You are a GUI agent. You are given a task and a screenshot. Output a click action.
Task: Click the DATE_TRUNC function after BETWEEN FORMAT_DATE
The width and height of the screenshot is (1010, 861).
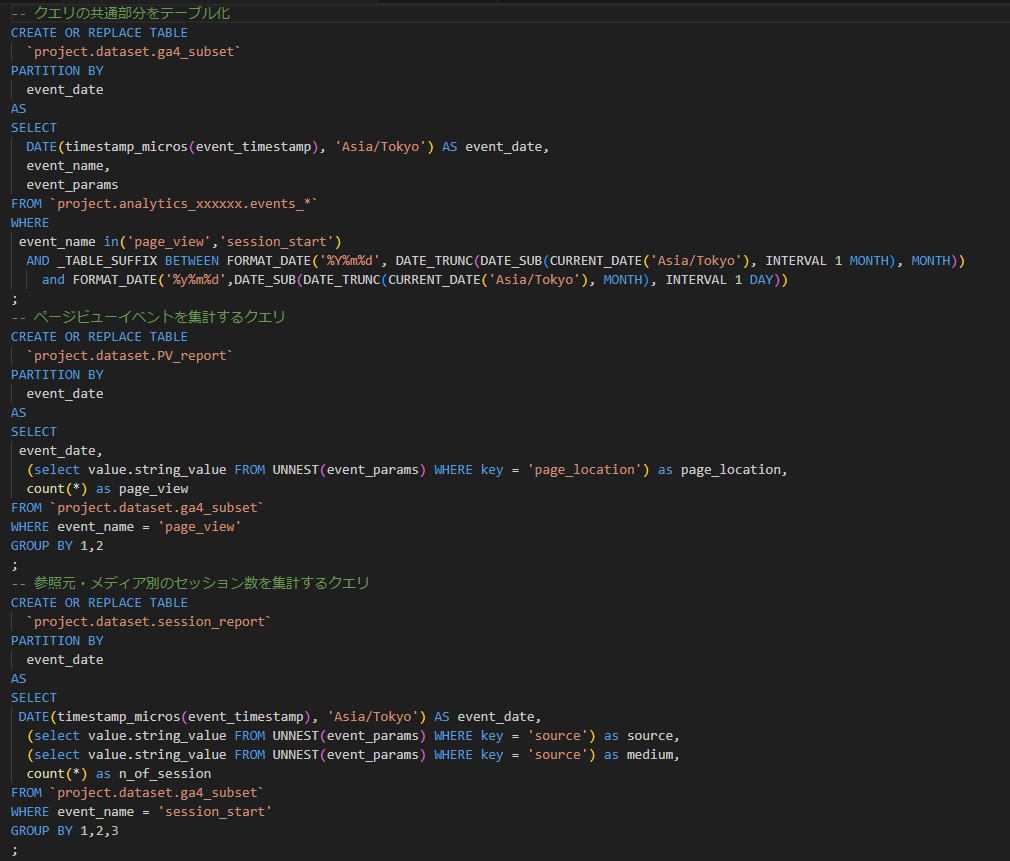pos(434,260)
